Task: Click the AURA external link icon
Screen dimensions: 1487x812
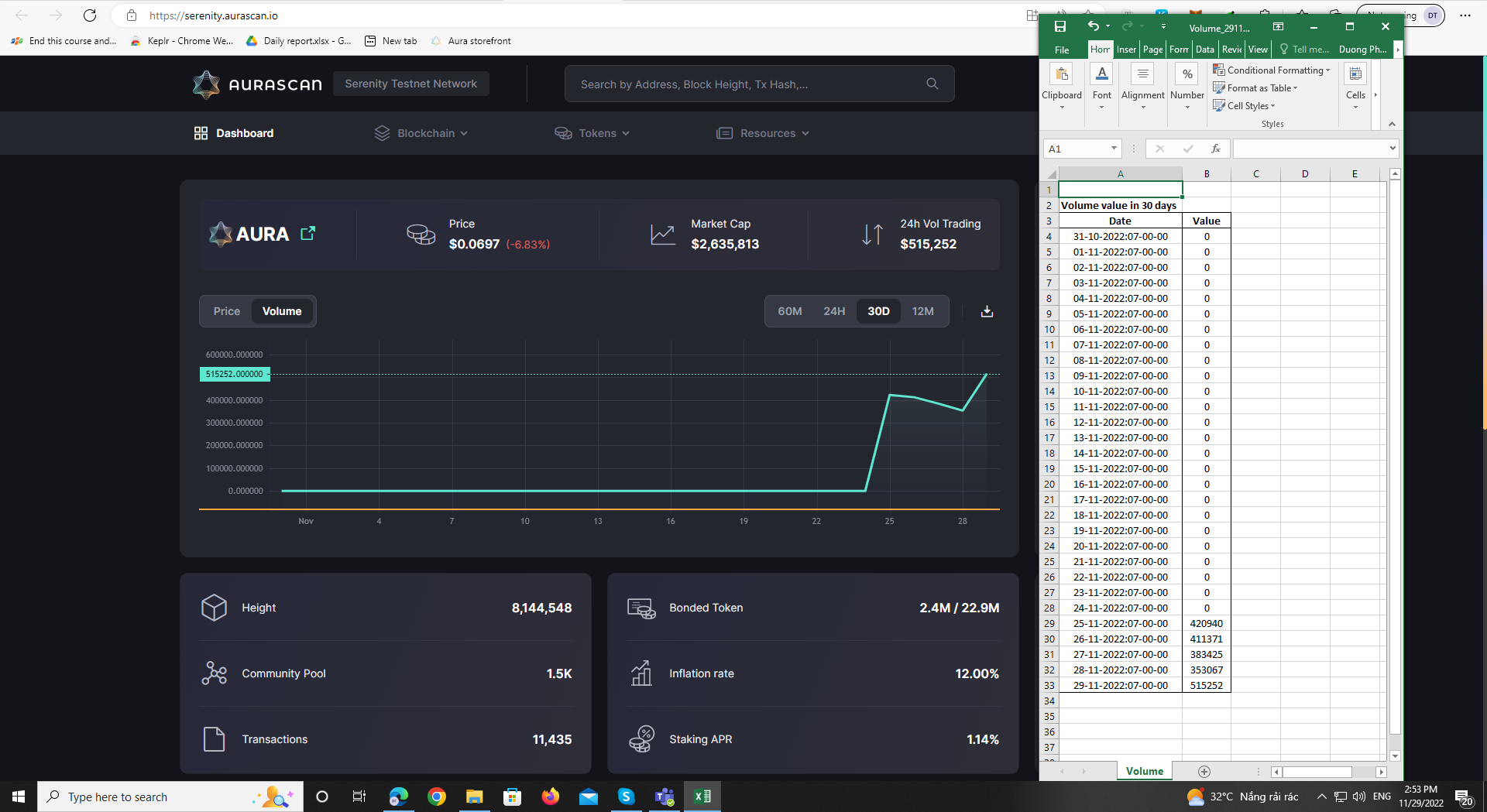Action: (307, 233)
